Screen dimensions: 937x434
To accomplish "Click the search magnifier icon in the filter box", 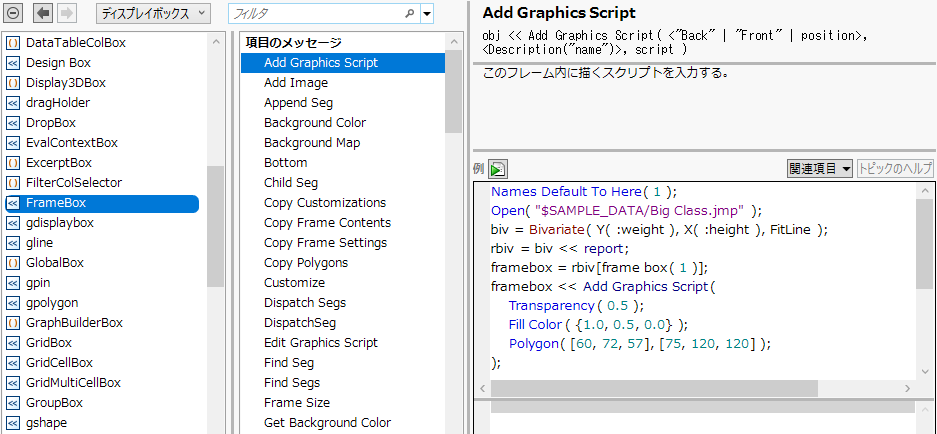I will [409, 14].
